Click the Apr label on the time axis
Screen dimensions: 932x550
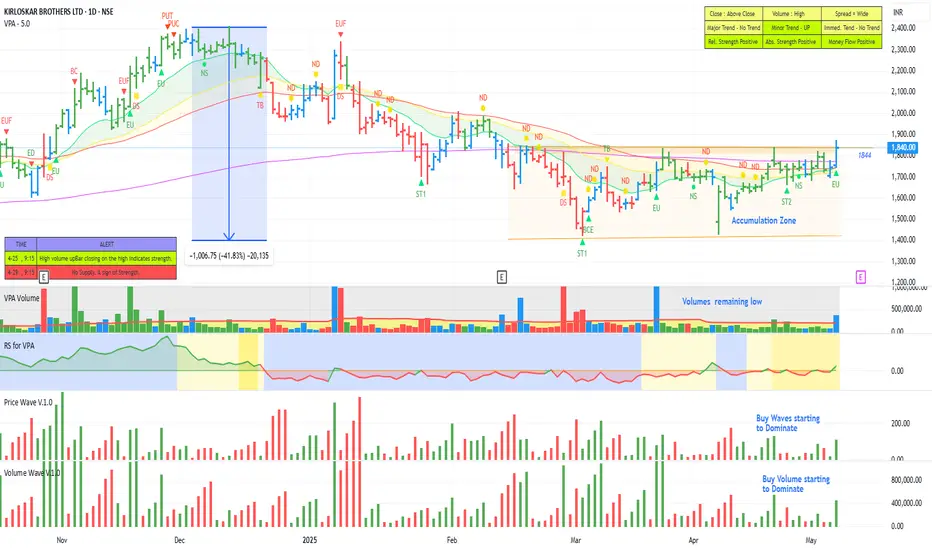[694, 540]
